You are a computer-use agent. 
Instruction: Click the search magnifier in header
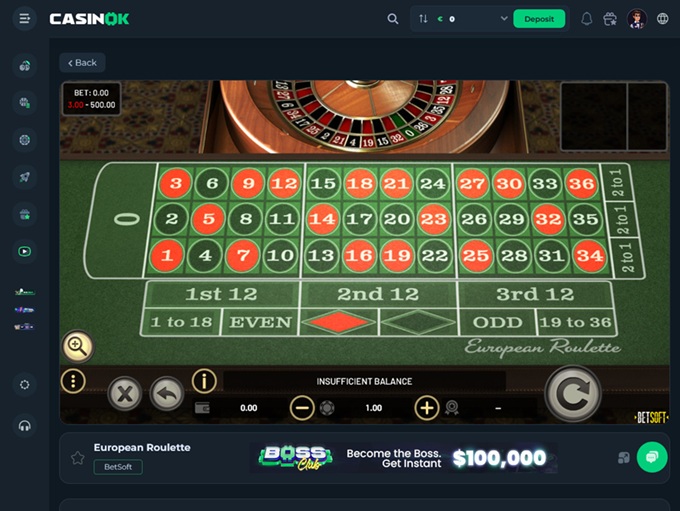point(392,19)
